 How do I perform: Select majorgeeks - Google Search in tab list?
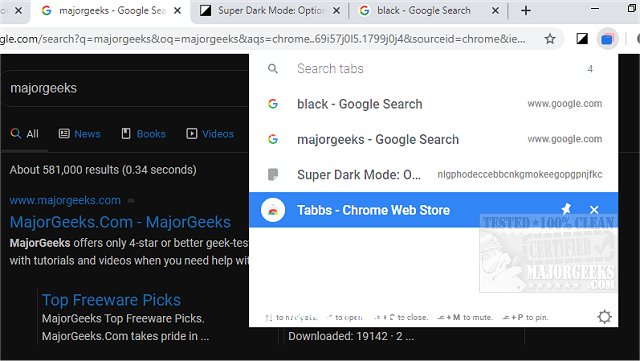click(x=433, y=139)
